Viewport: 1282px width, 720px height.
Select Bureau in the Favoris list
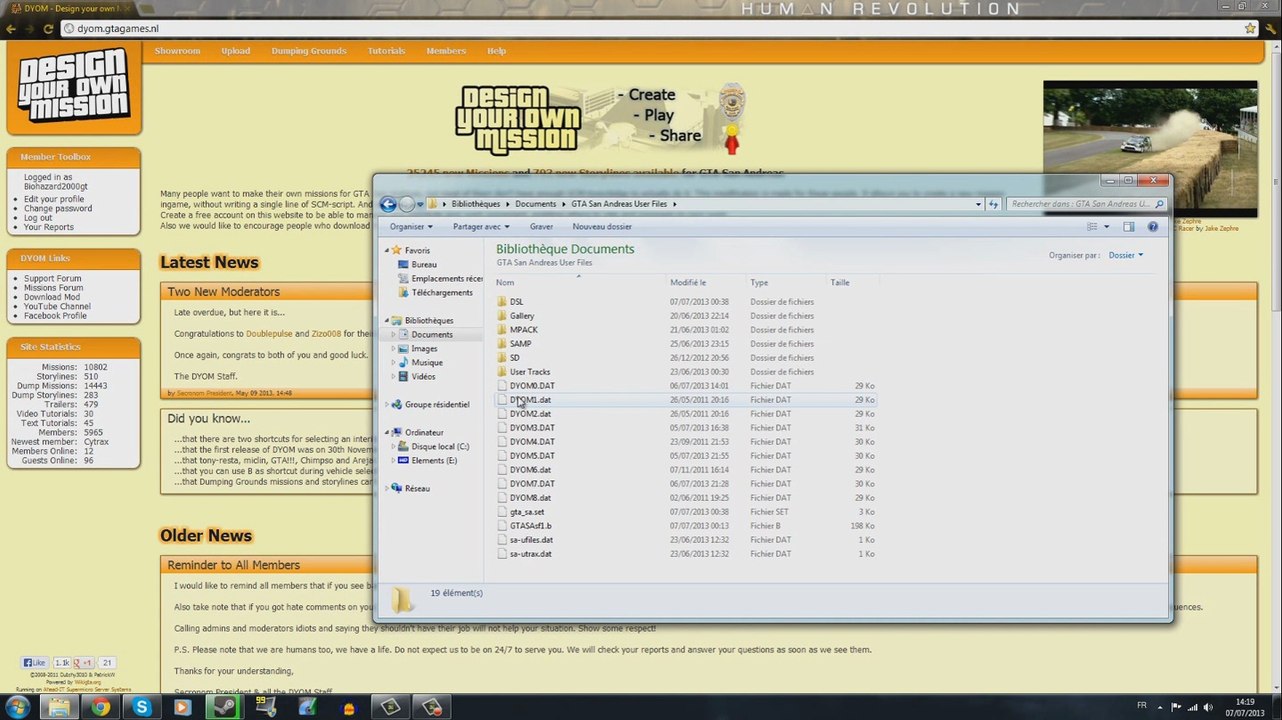tap(423, 264)
